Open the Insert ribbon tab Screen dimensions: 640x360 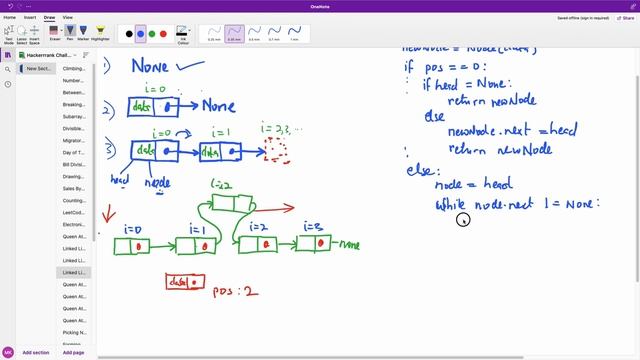coord(30,18)
